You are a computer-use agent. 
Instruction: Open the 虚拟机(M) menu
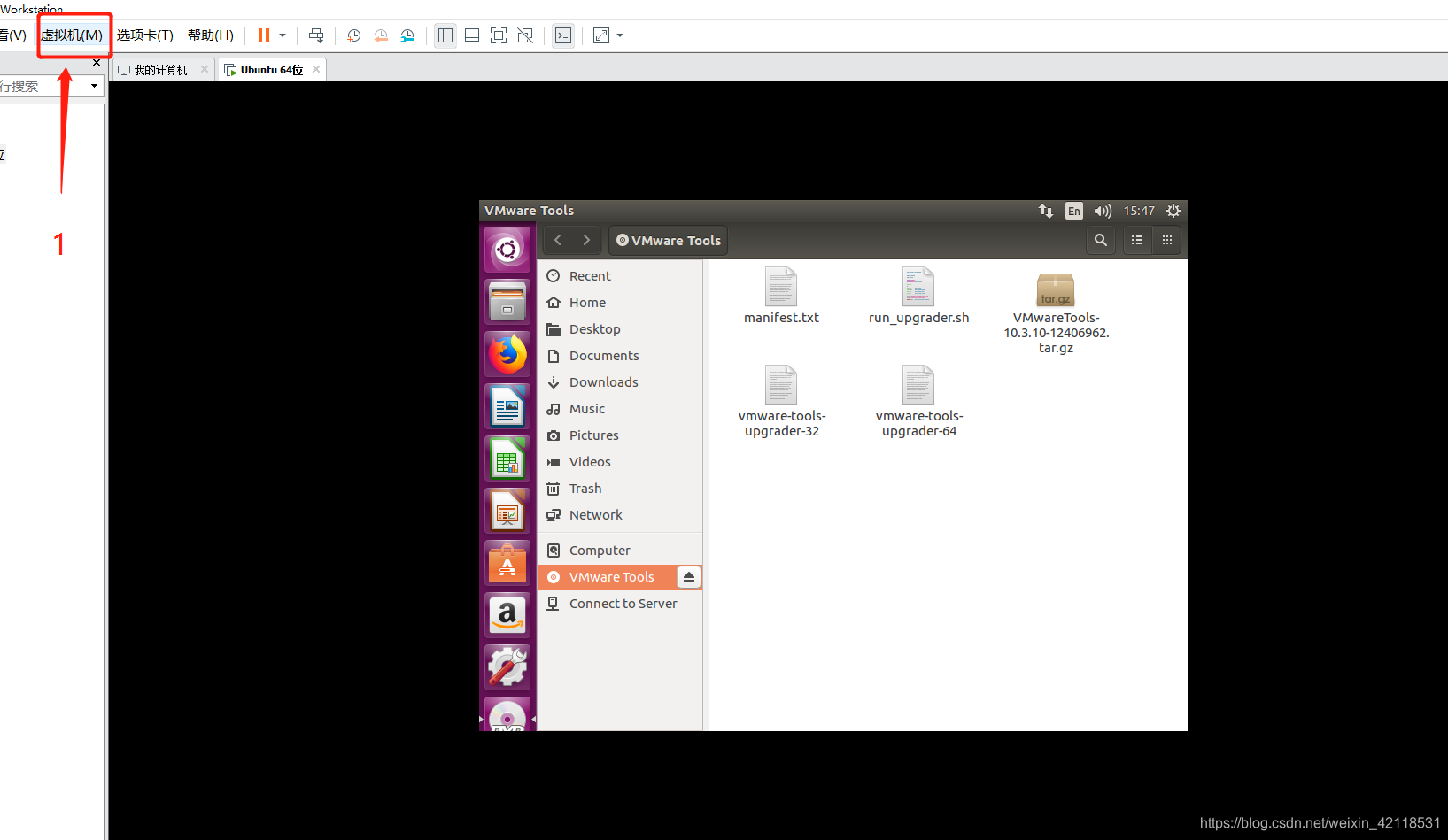click(72, 35)
